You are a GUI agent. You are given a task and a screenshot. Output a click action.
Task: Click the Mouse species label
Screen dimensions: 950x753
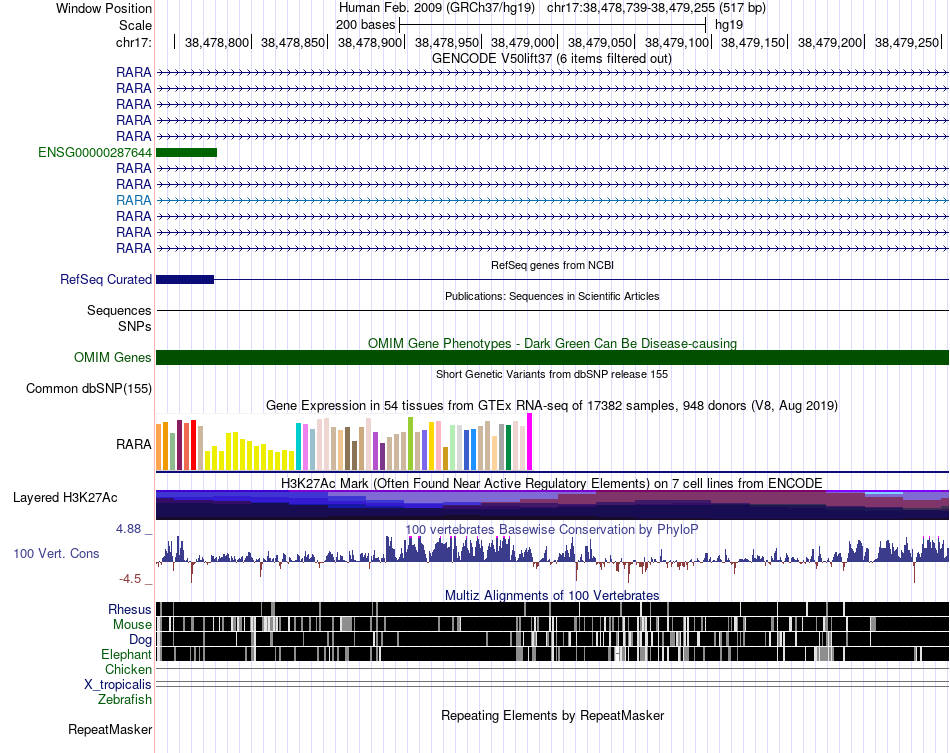(x=132, y=625)
